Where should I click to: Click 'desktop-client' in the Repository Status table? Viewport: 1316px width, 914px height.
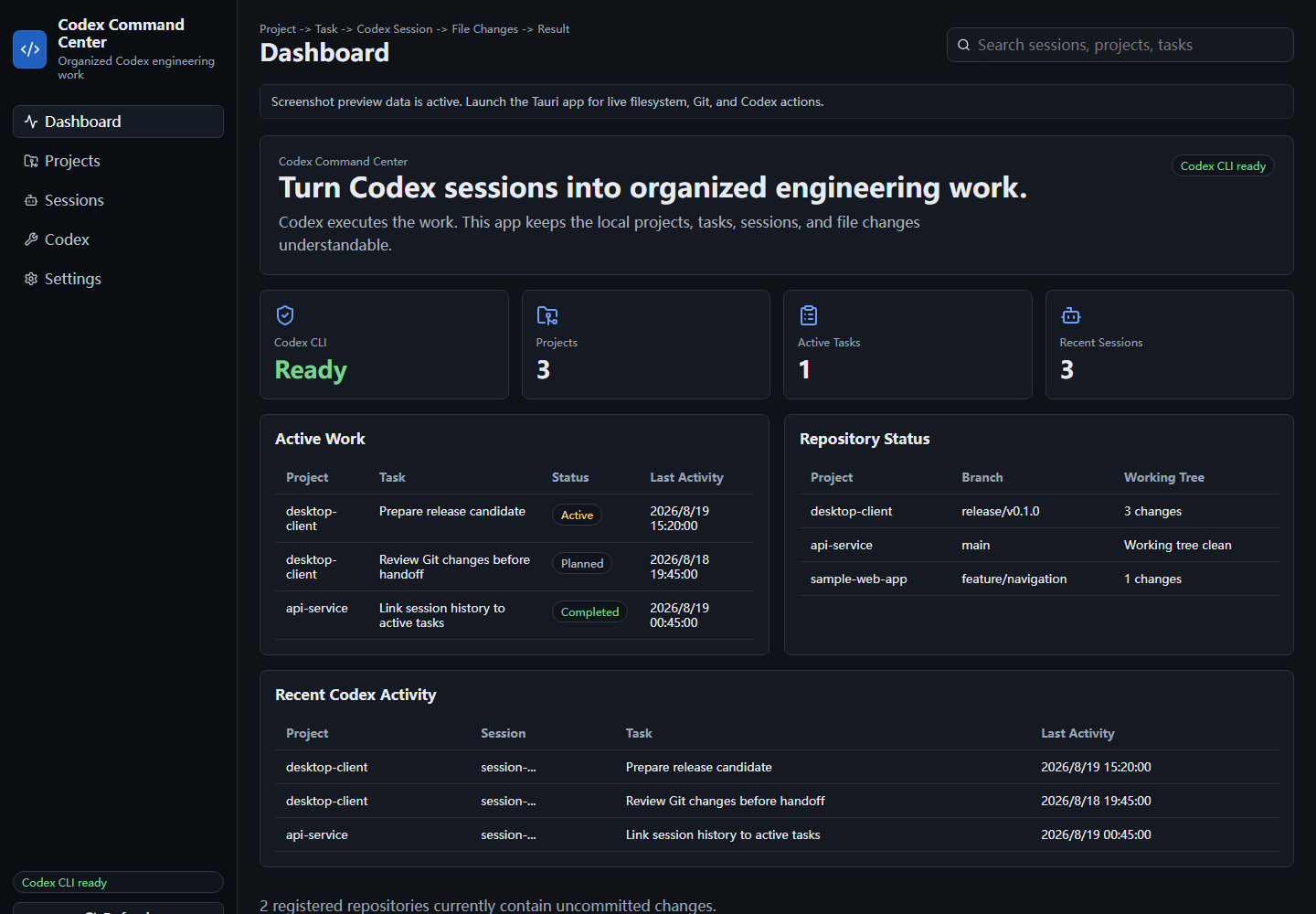point(851,511)
